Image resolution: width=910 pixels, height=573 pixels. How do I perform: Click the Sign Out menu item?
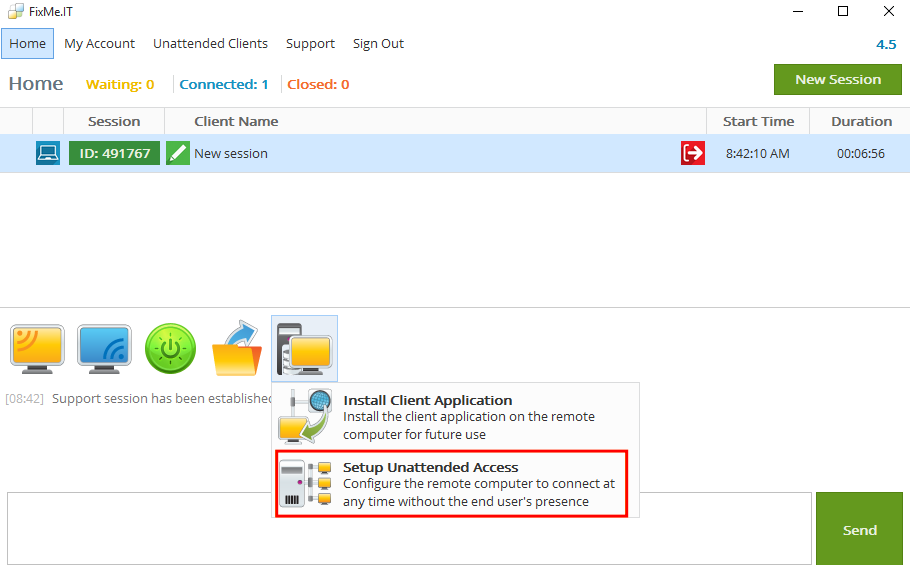(378, 44)
